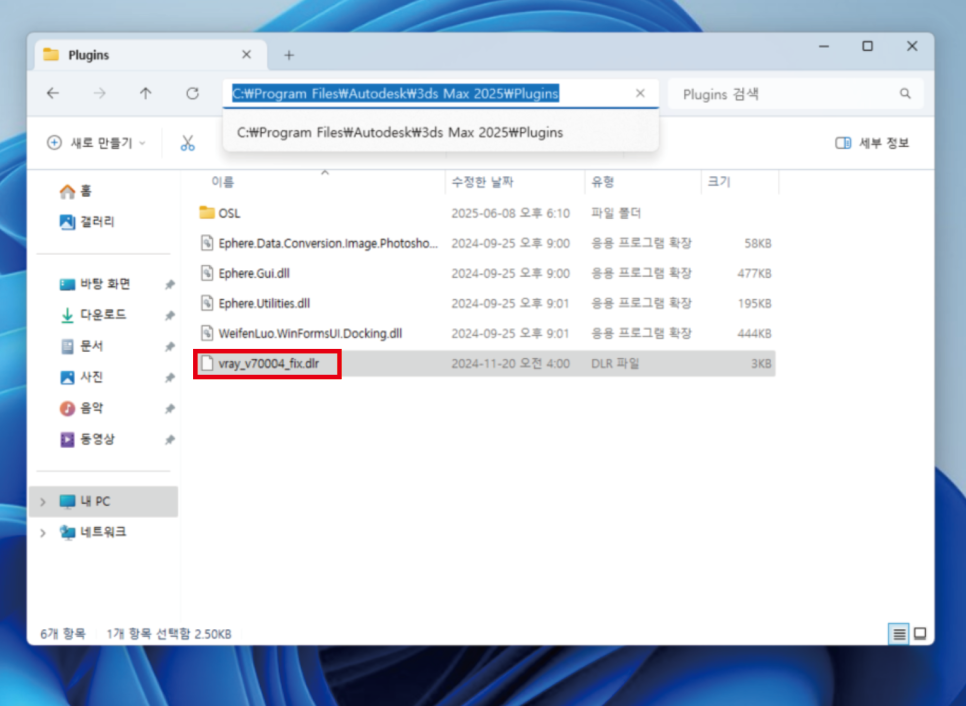The width and height of the screenshot is (966, 706).
Task: Open 문서 in the sidebar
Action: pyautogui.click(x=81, y=346)
